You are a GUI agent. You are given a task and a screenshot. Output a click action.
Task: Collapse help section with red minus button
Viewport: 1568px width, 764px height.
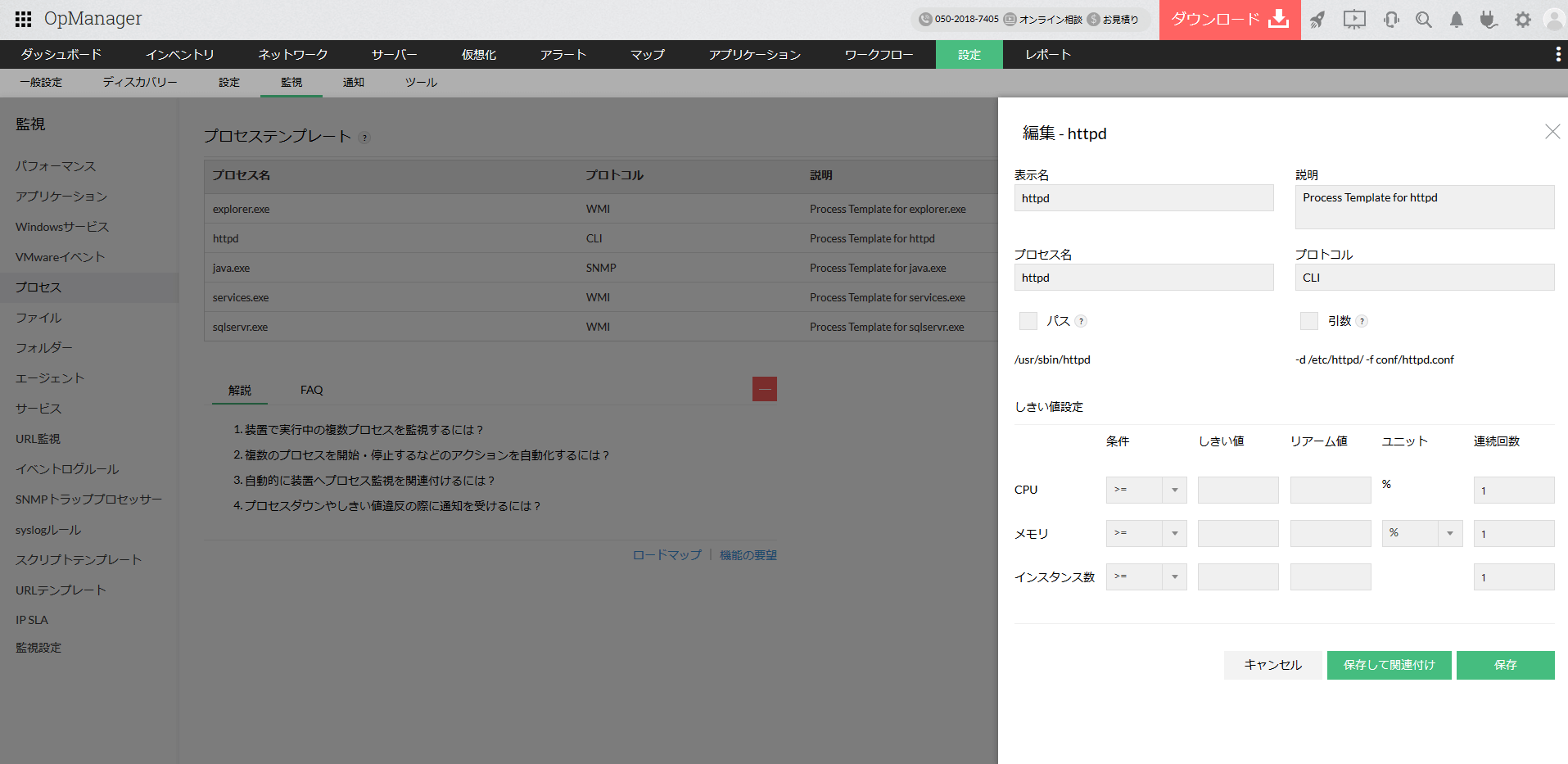(x=765, y=389)
